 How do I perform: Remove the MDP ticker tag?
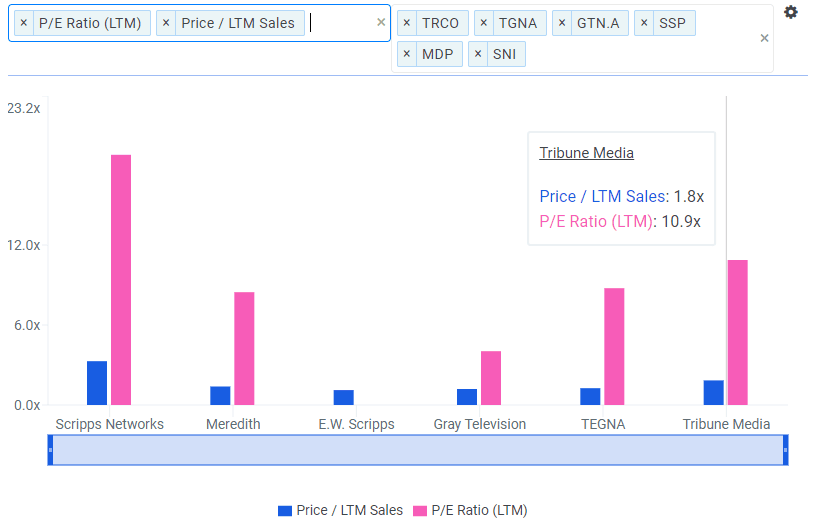point(407,54)
